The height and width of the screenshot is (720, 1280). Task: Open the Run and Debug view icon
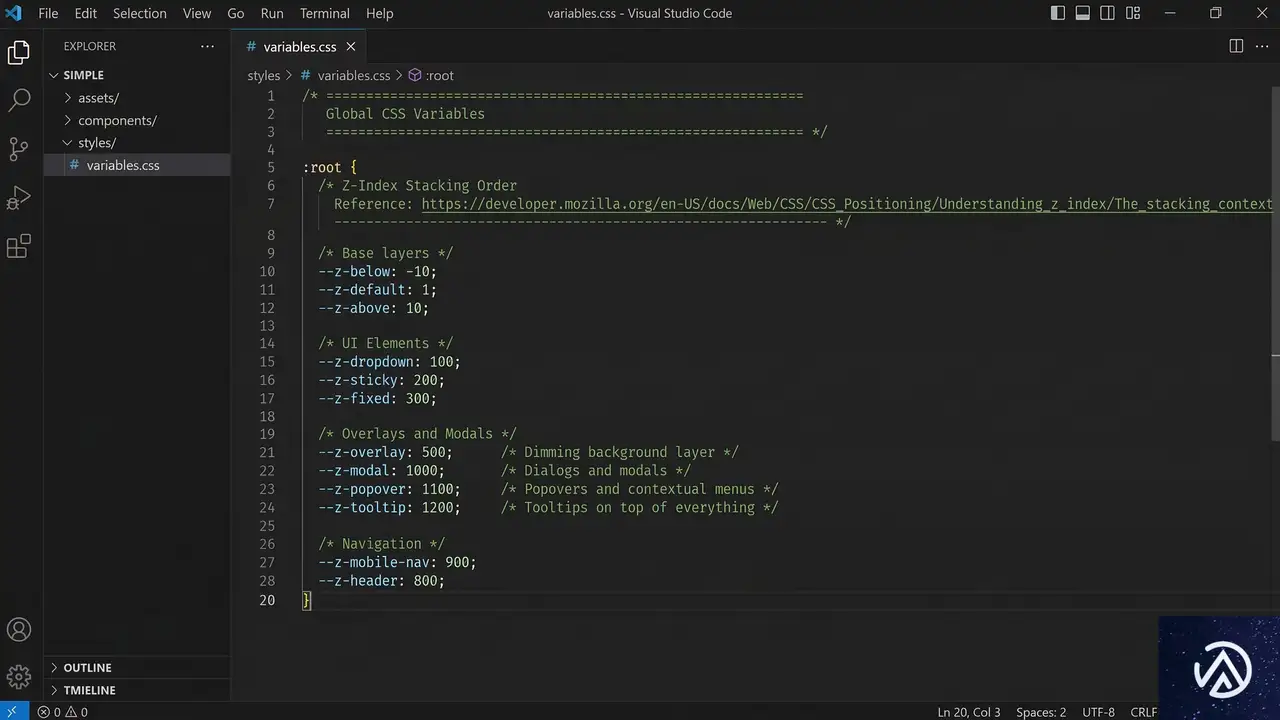coord(19,198)
